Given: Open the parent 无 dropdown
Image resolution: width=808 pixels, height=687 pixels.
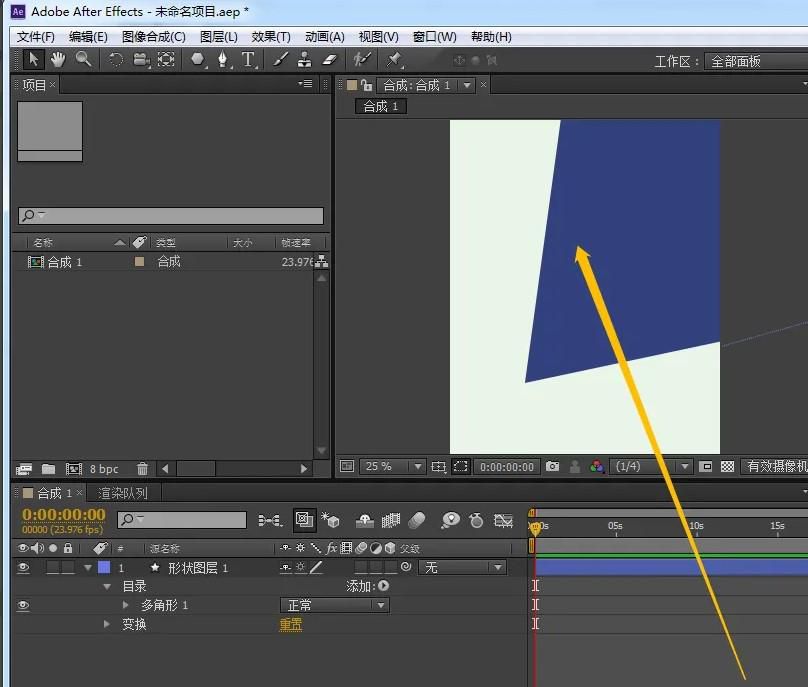Looking at the screenshot, I should (x=462, y=567).
